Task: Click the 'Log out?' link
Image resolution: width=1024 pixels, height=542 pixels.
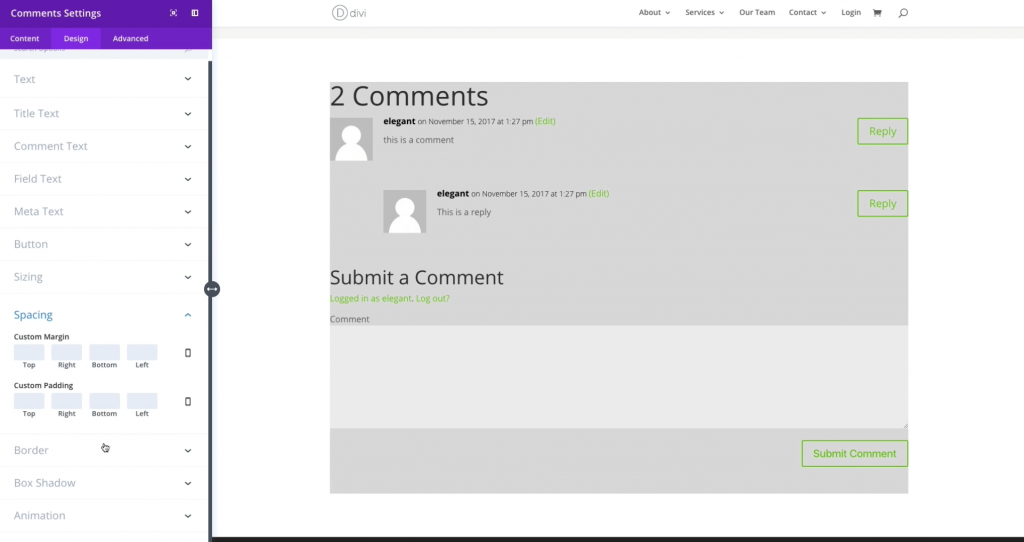Action: coord(433,298)
